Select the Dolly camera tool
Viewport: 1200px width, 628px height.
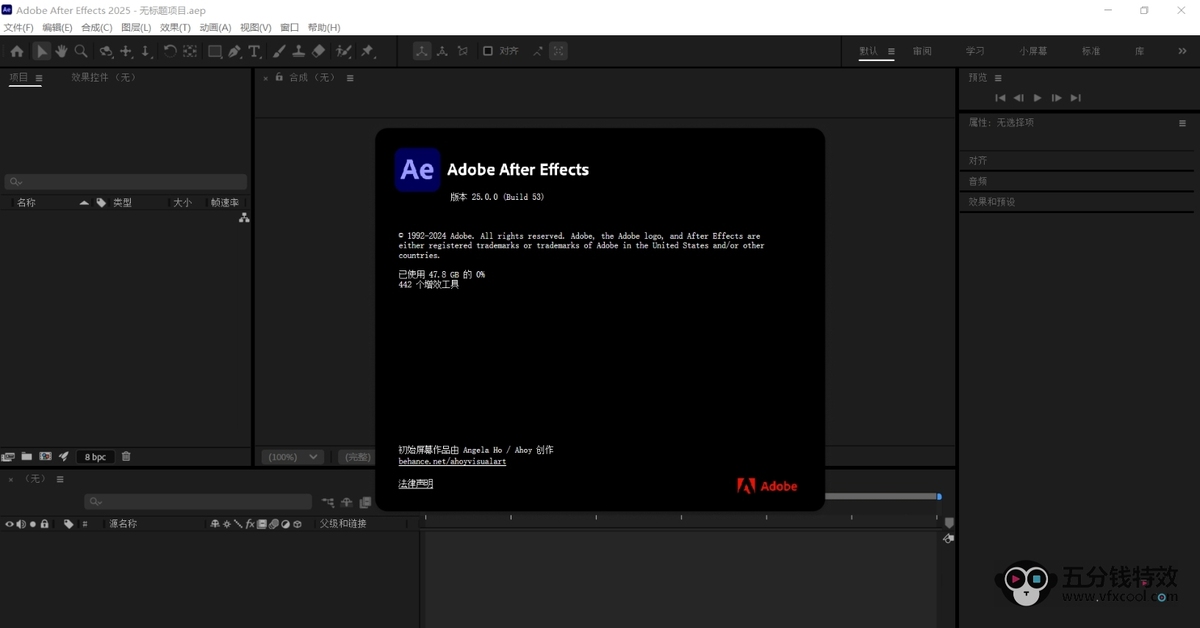tap(145, 51)
